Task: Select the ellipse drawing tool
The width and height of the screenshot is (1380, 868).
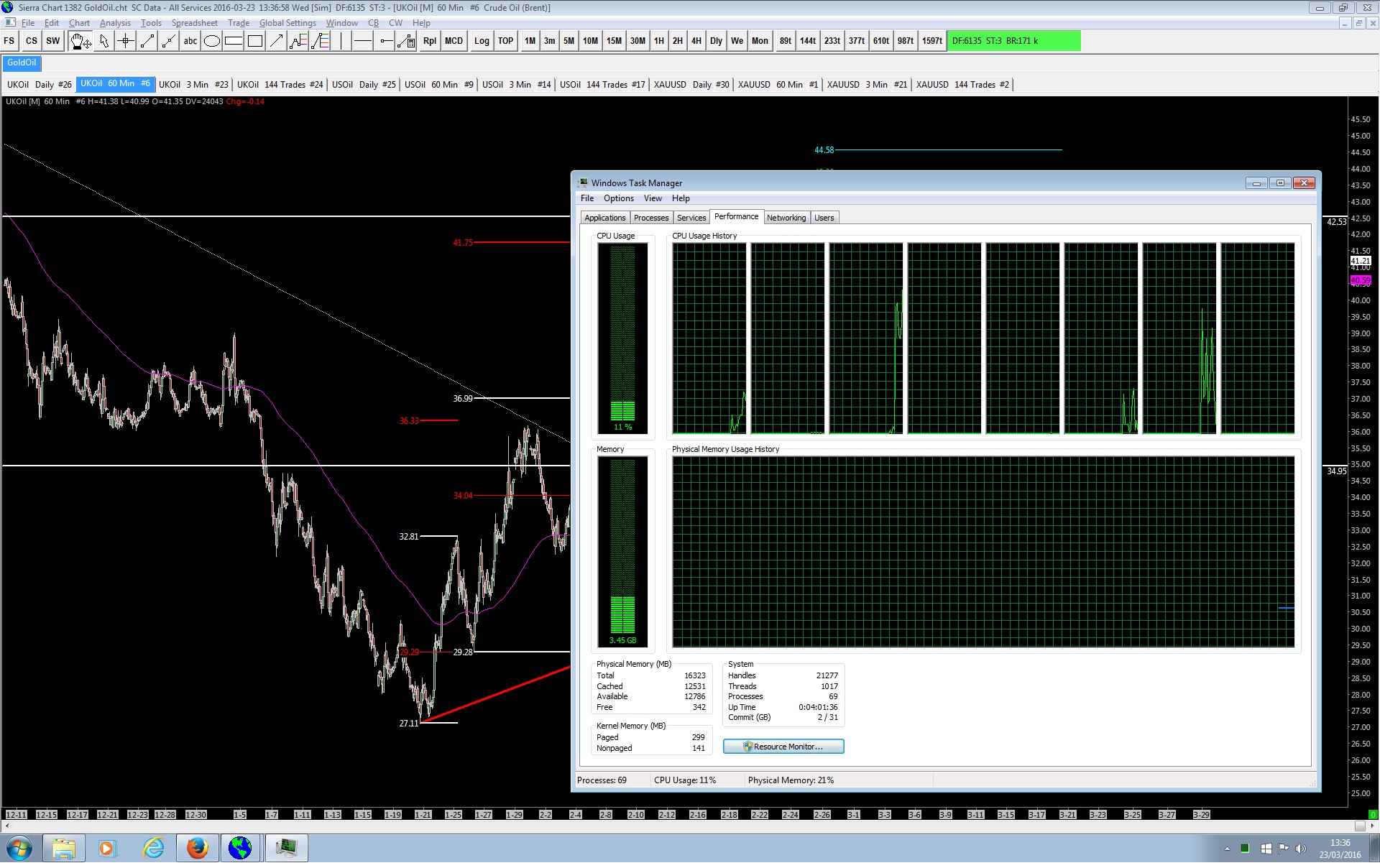Action: [x=211, y=41]
